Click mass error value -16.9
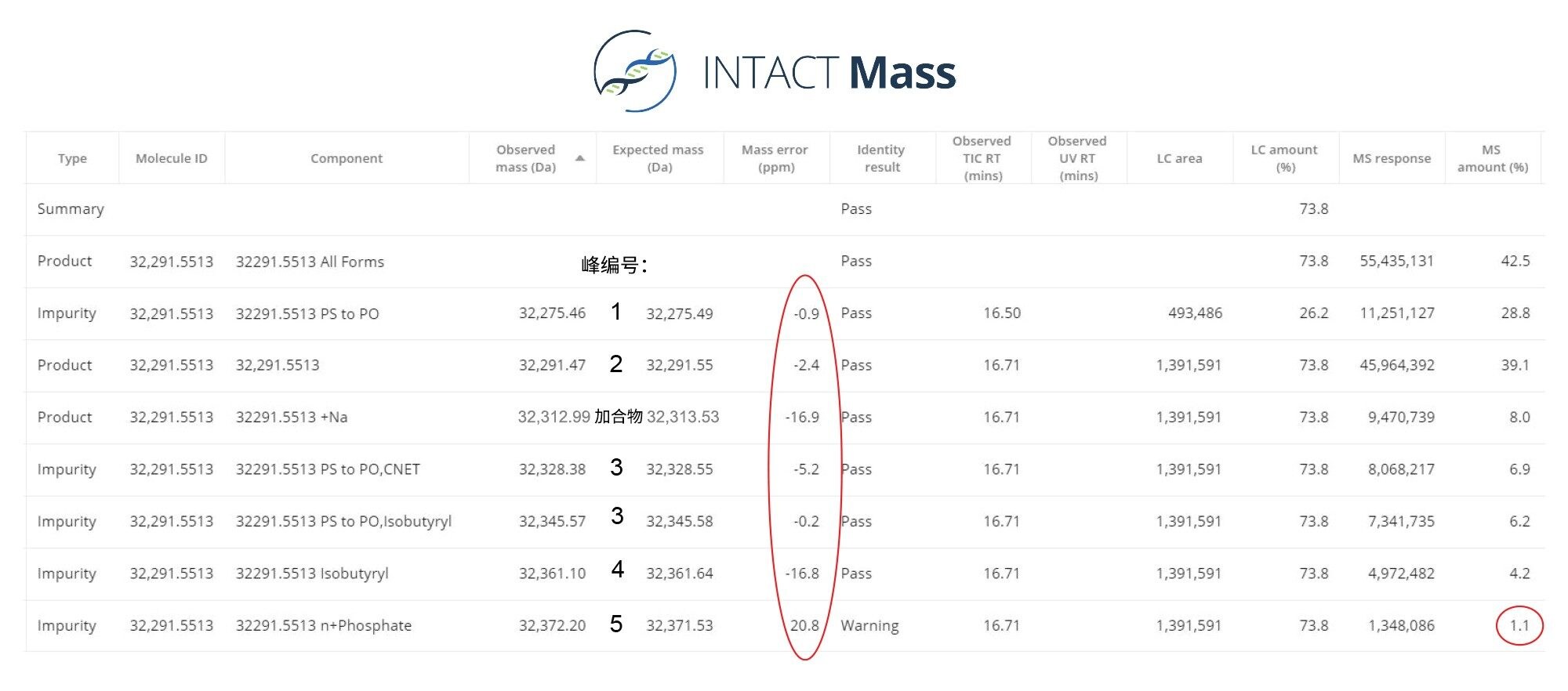Viewport: 1568px width, 691px height. (802, 418)
